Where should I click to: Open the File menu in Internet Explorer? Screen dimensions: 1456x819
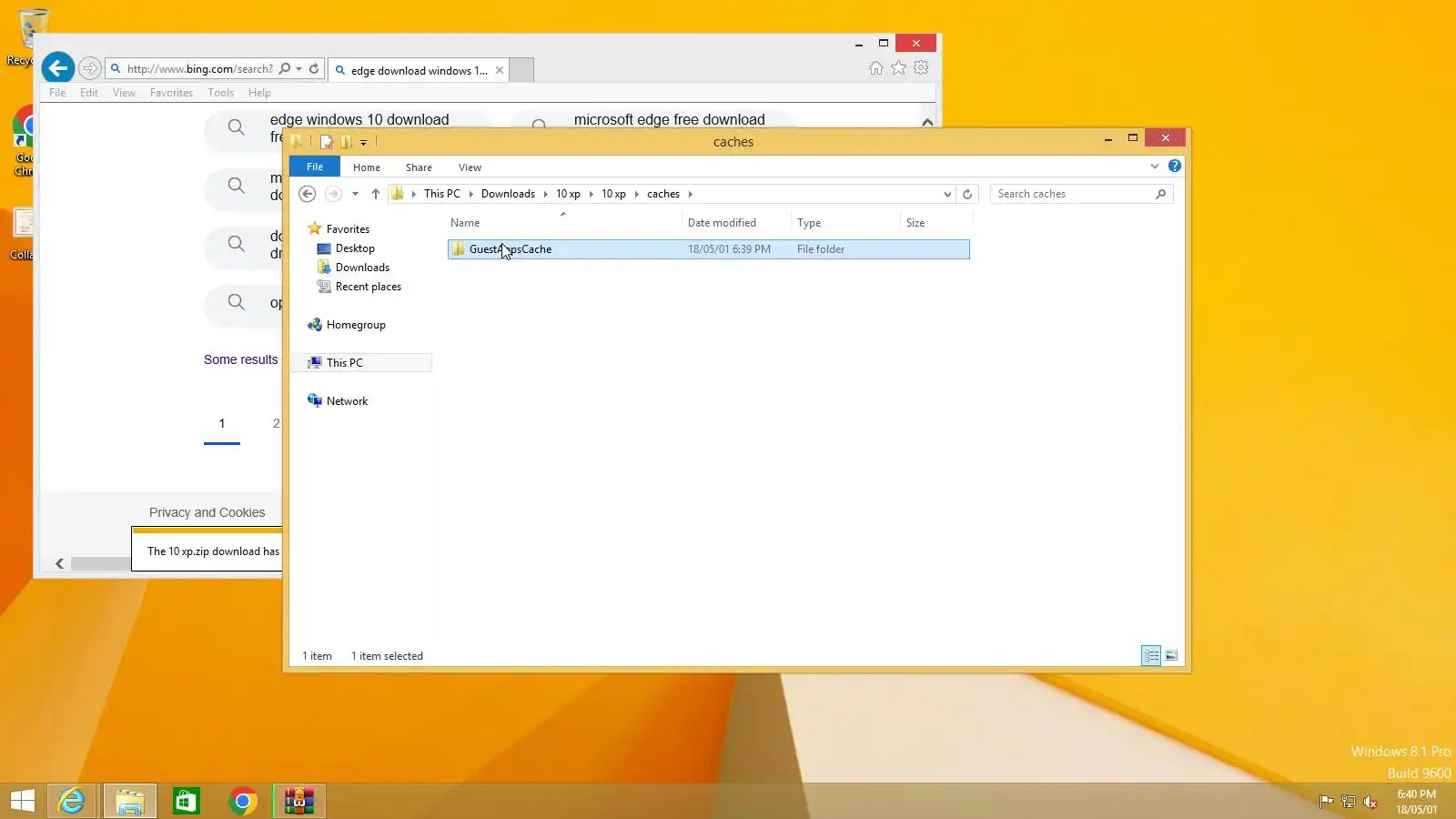point(57,93)
